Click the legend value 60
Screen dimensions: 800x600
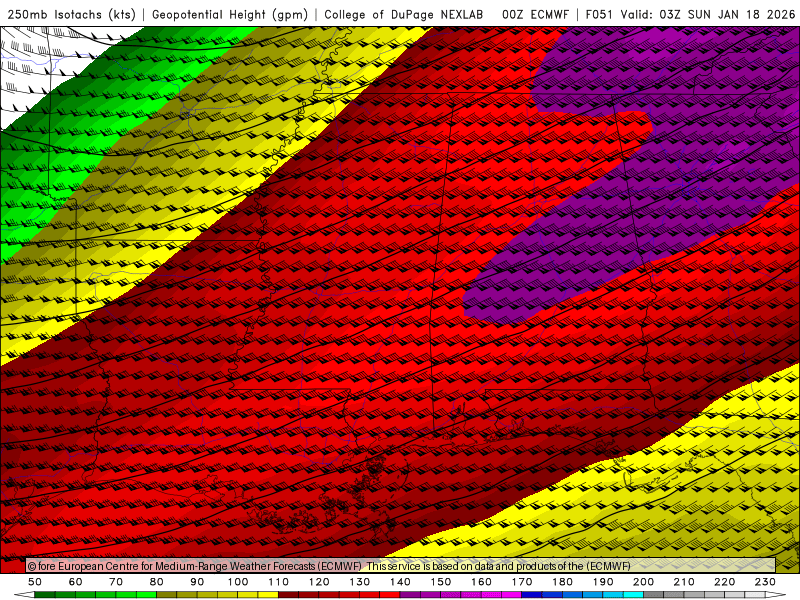[75, 582]
